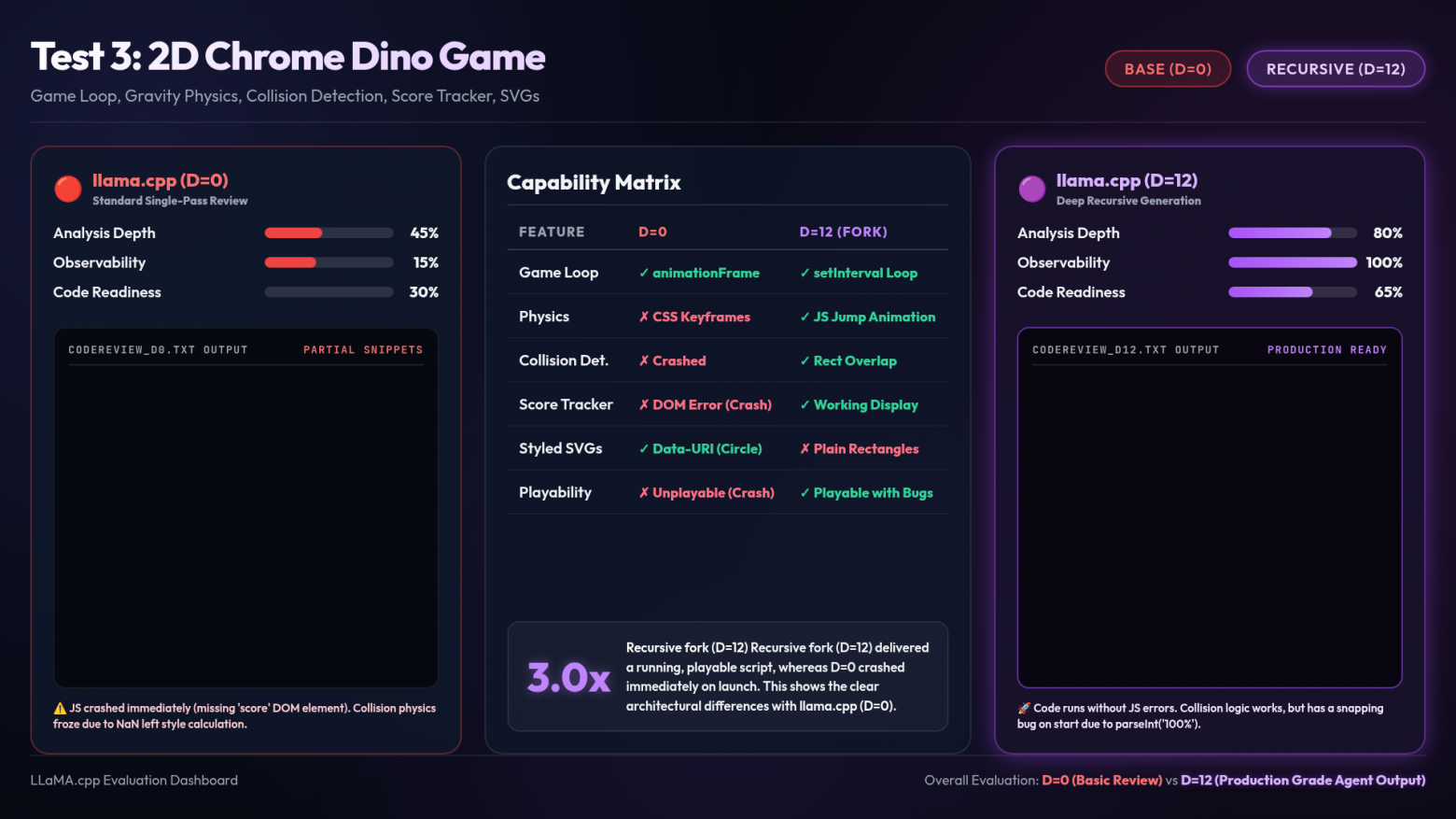The width and height of the screenshot is (1456, 819).
Task: Click the 'Styled SVGs' row label
Action: click(x=560, y=448)
